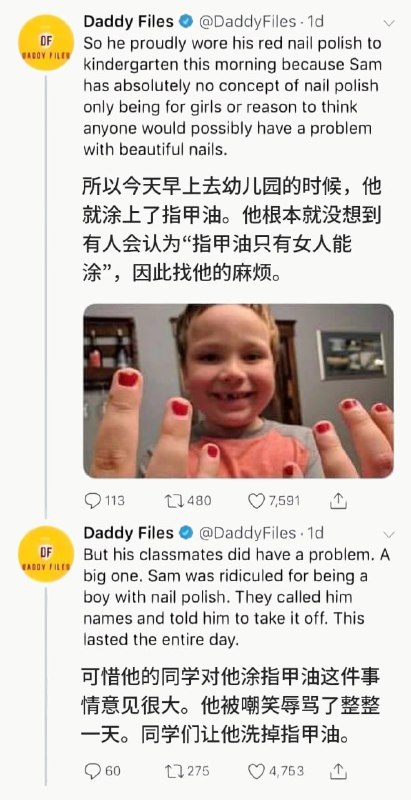411x800 pixels.
Task: Open first tweet's dropdown chevron menu
Action: [x=389, y=23]
